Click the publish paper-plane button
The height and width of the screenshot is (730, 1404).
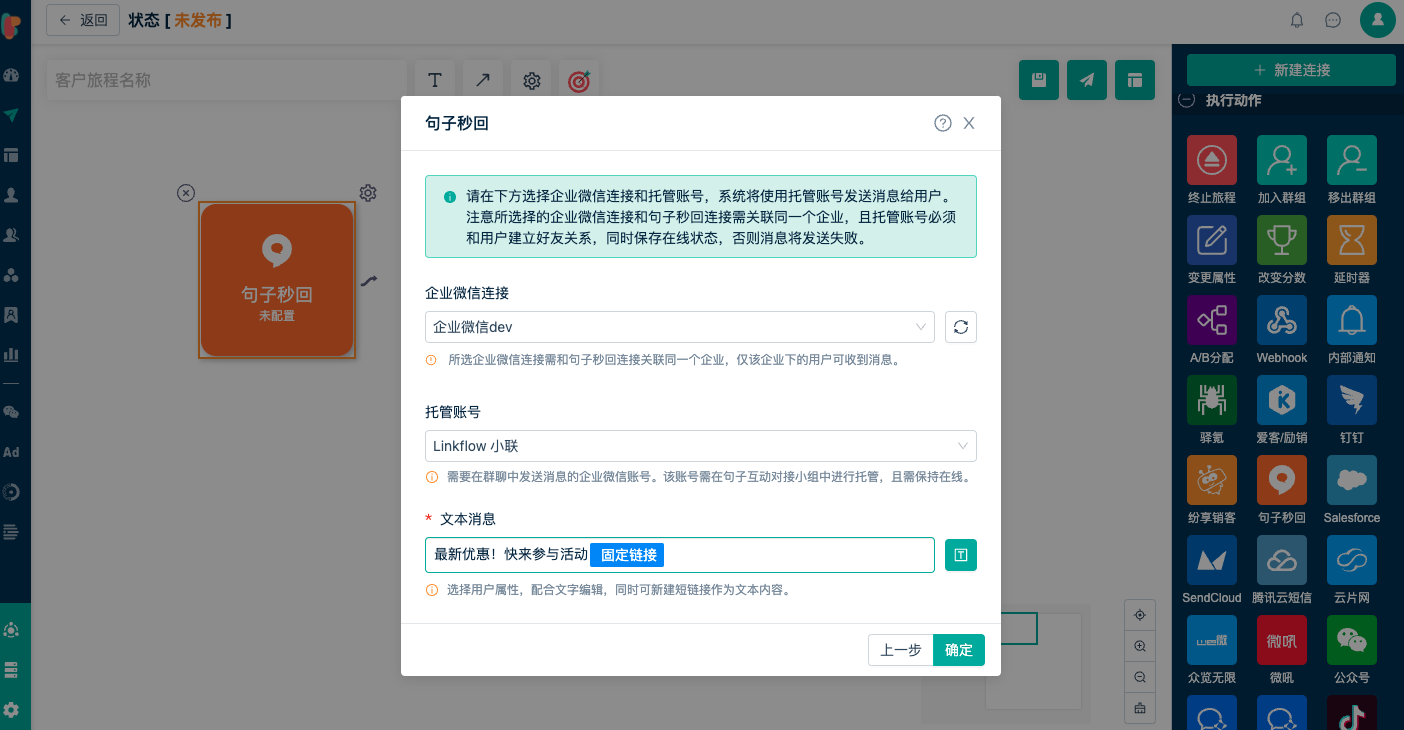coord(1087,80)
